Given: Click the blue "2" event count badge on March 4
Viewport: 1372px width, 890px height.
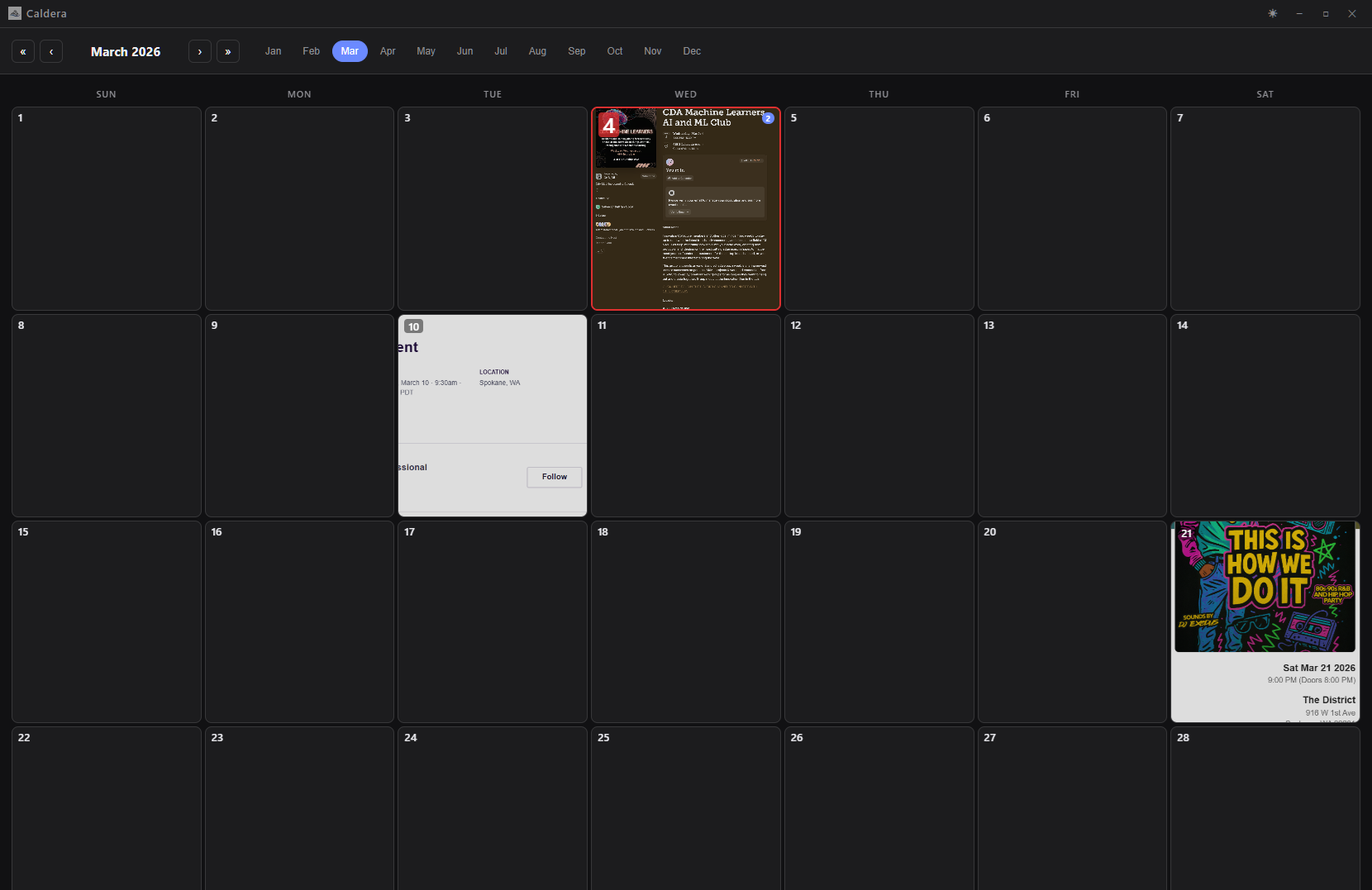Looking at the screenshot, I should pyautogui.click(x=768, y=118).
